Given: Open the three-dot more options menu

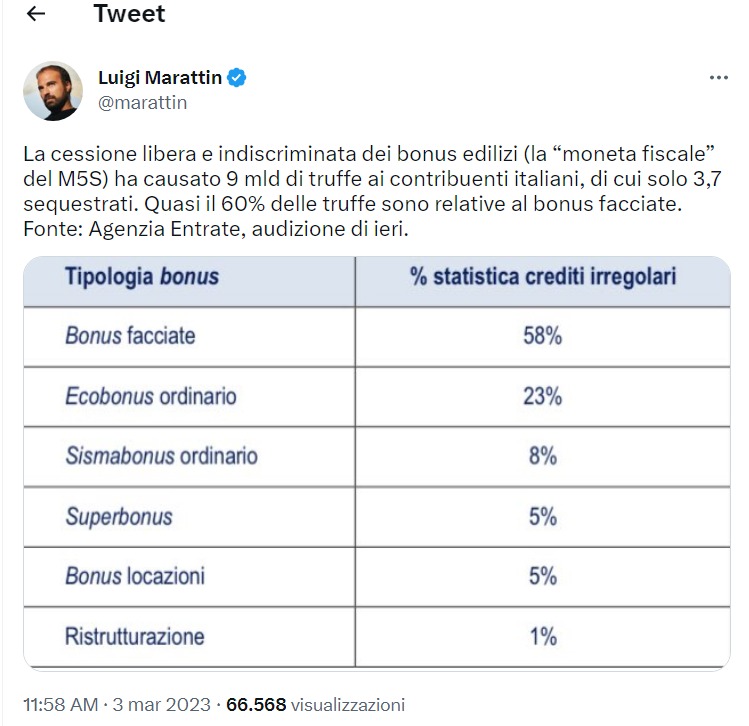Looking at the screenshot, I should [x=718, y=77].
